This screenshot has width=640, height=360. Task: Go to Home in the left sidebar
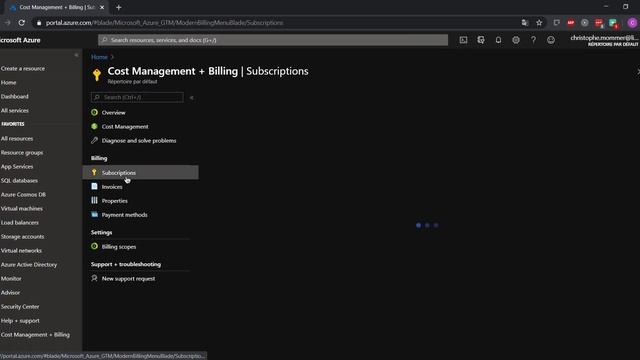point(9,82)
